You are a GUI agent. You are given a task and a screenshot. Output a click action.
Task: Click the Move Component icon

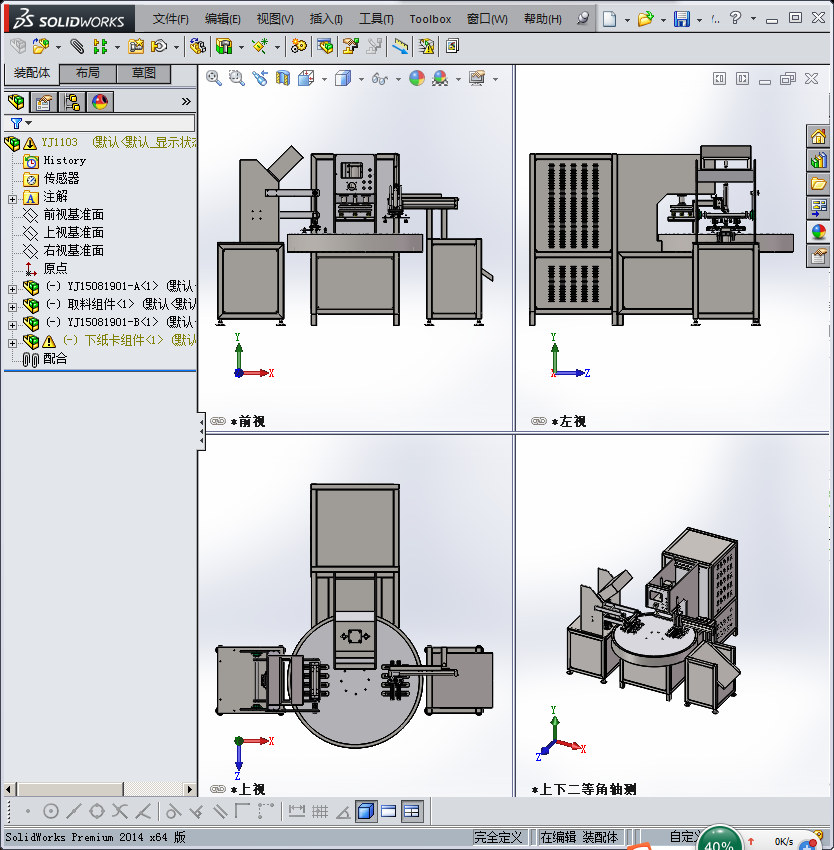click(x=158, y=47)
